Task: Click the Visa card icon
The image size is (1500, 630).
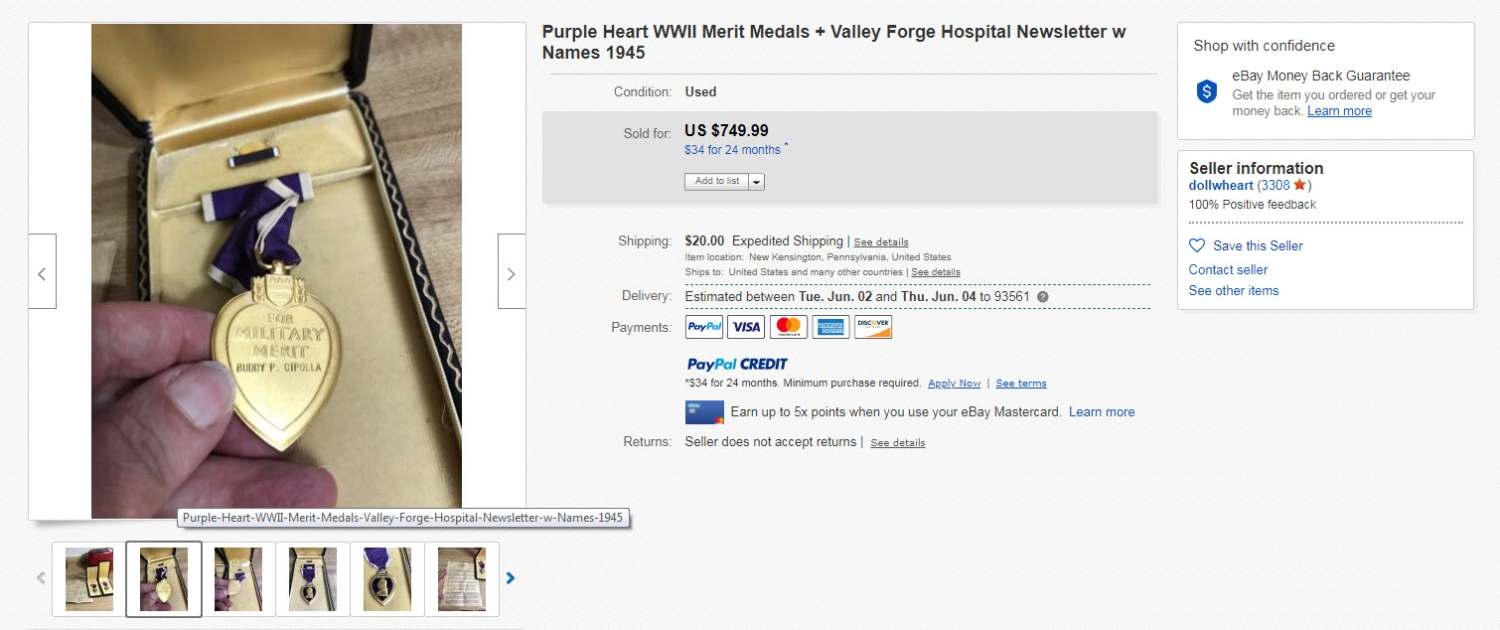Action: [x=746, y=327]
